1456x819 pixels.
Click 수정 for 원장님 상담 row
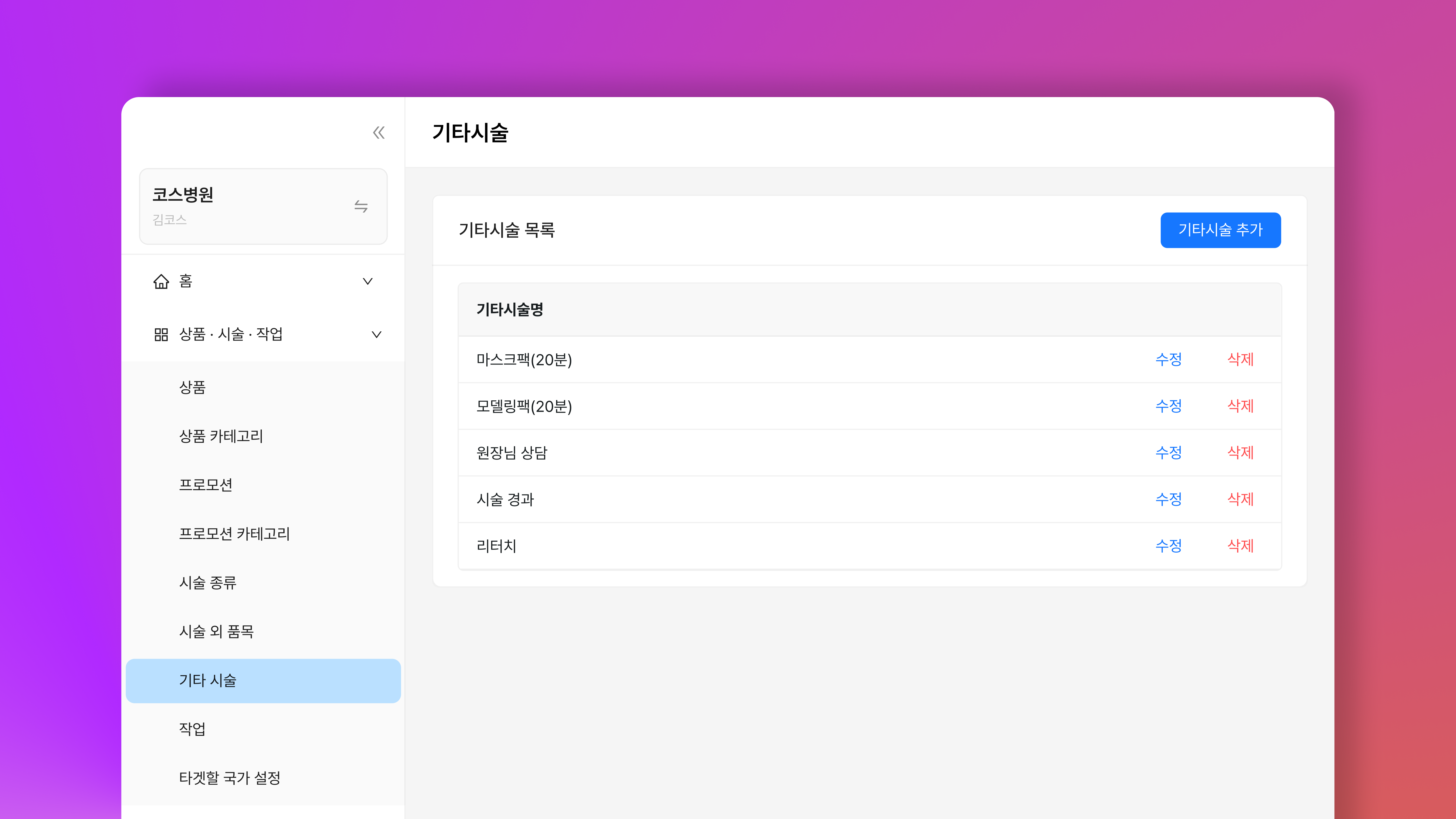(x=1168, y=453)
